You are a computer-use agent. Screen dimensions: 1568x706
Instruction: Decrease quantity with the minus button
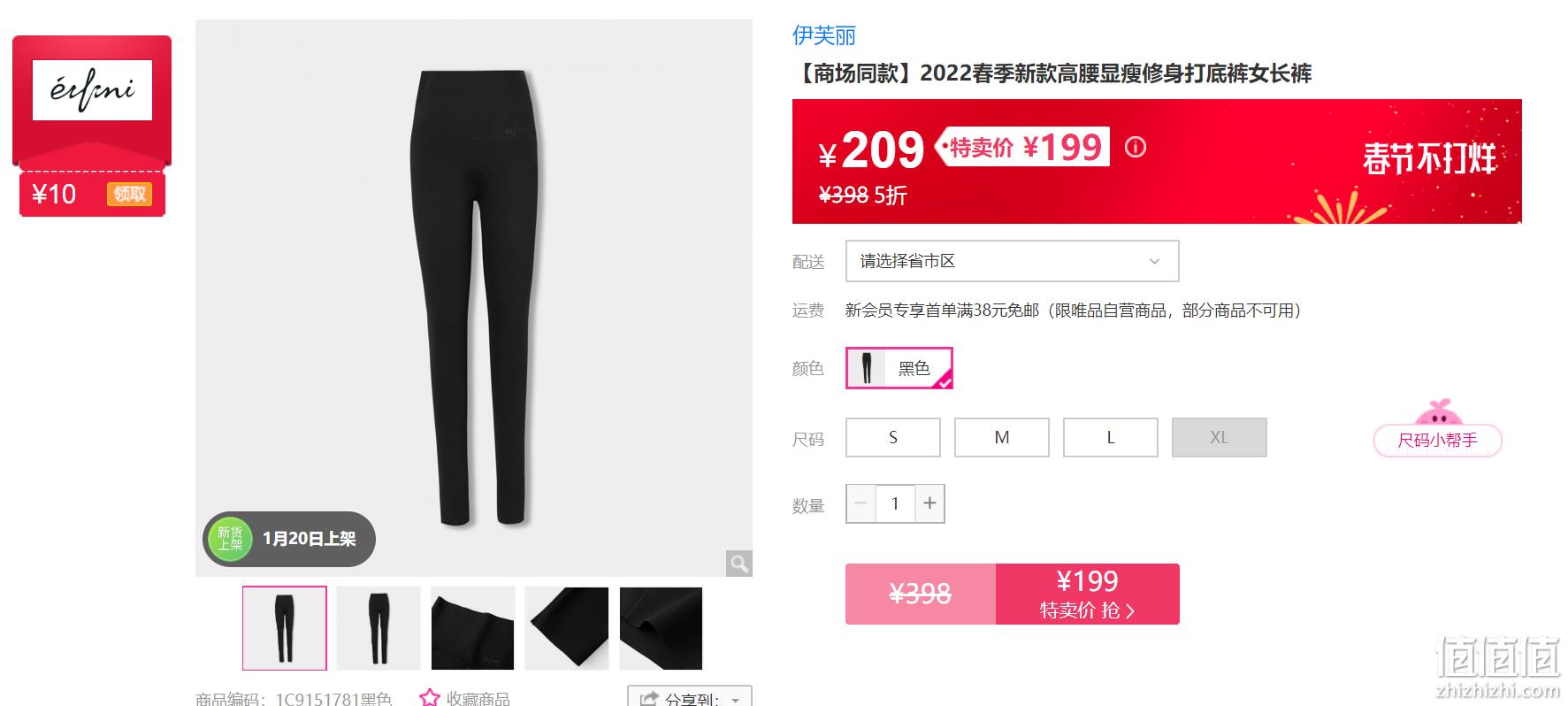pos(860,503)
